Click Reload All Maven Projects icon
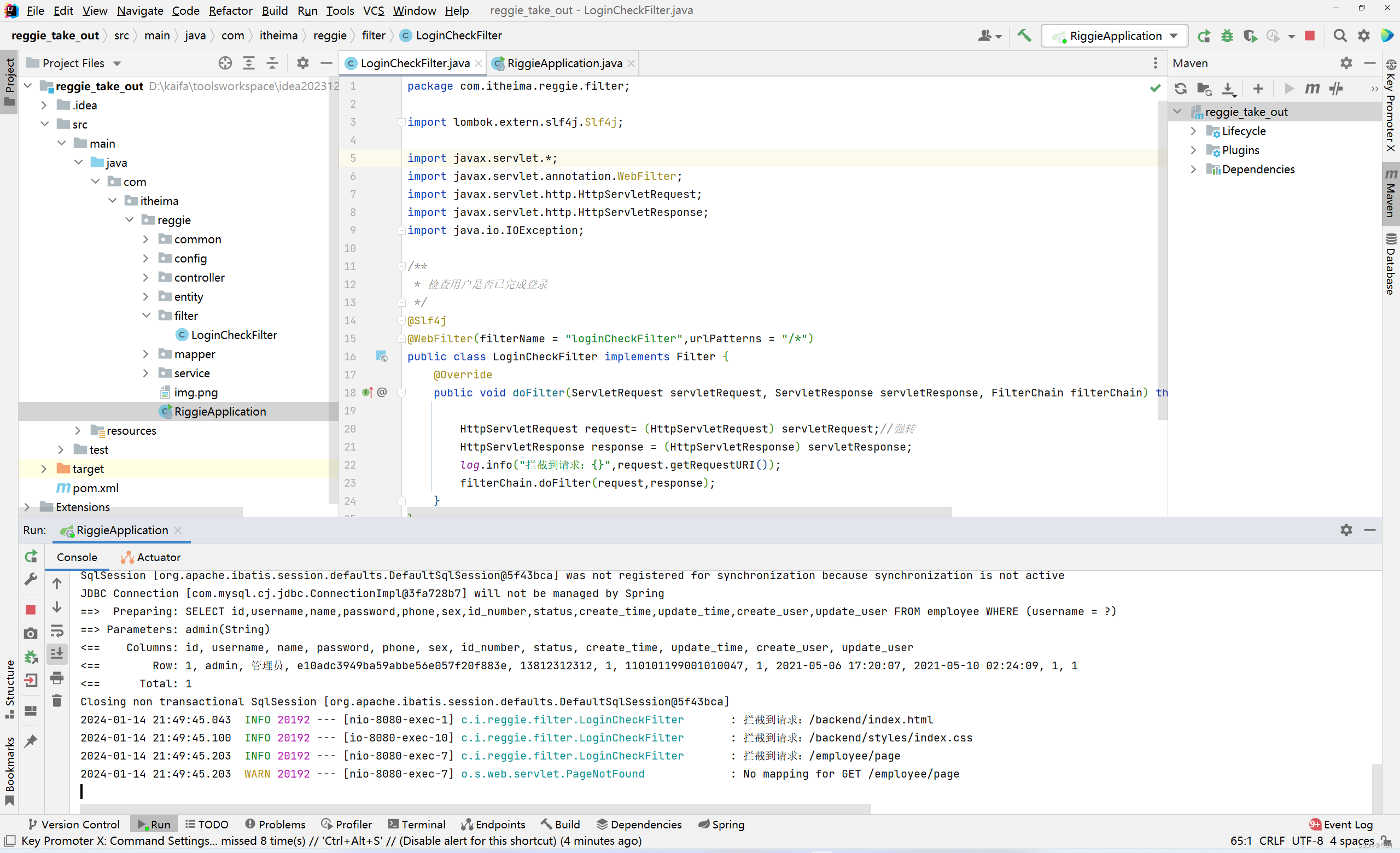Screen dimensions: 1400x853 tap(1181, 89)
